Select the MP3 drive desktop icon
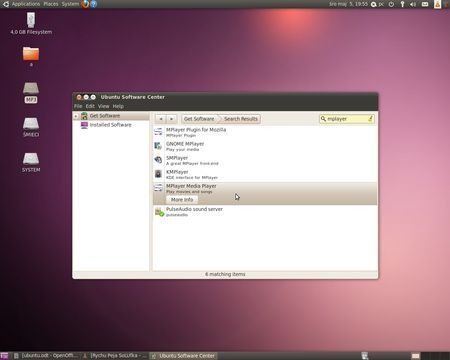 coord(31,93)
